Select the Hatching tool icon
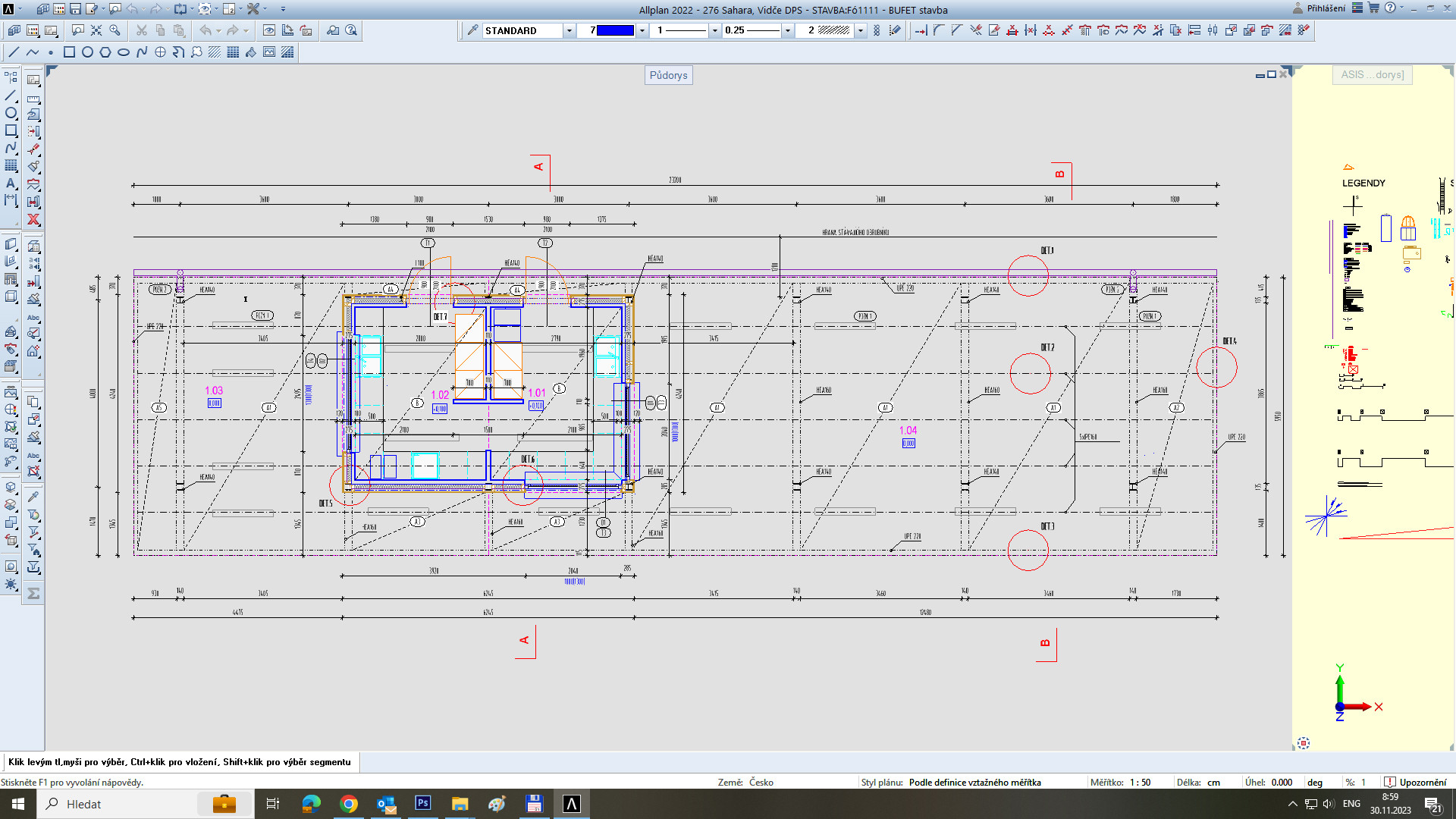The width and height of the screenshot is (1456, 819). pyautogui.click(x=215, y=52)
